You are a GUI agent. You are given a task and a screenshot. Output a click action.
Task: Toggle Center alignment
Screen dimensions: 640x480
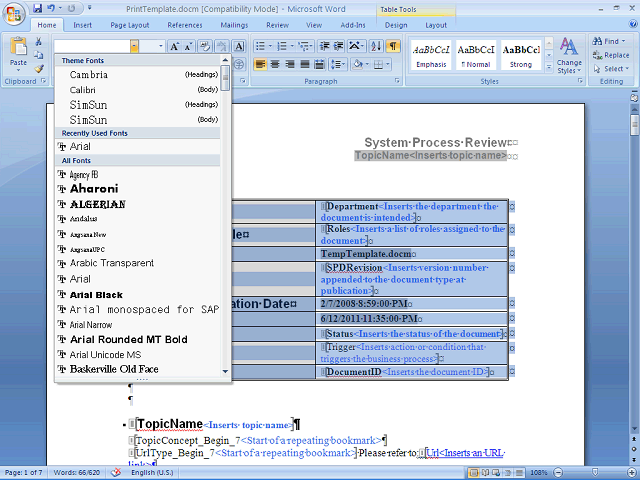point(275,64)
